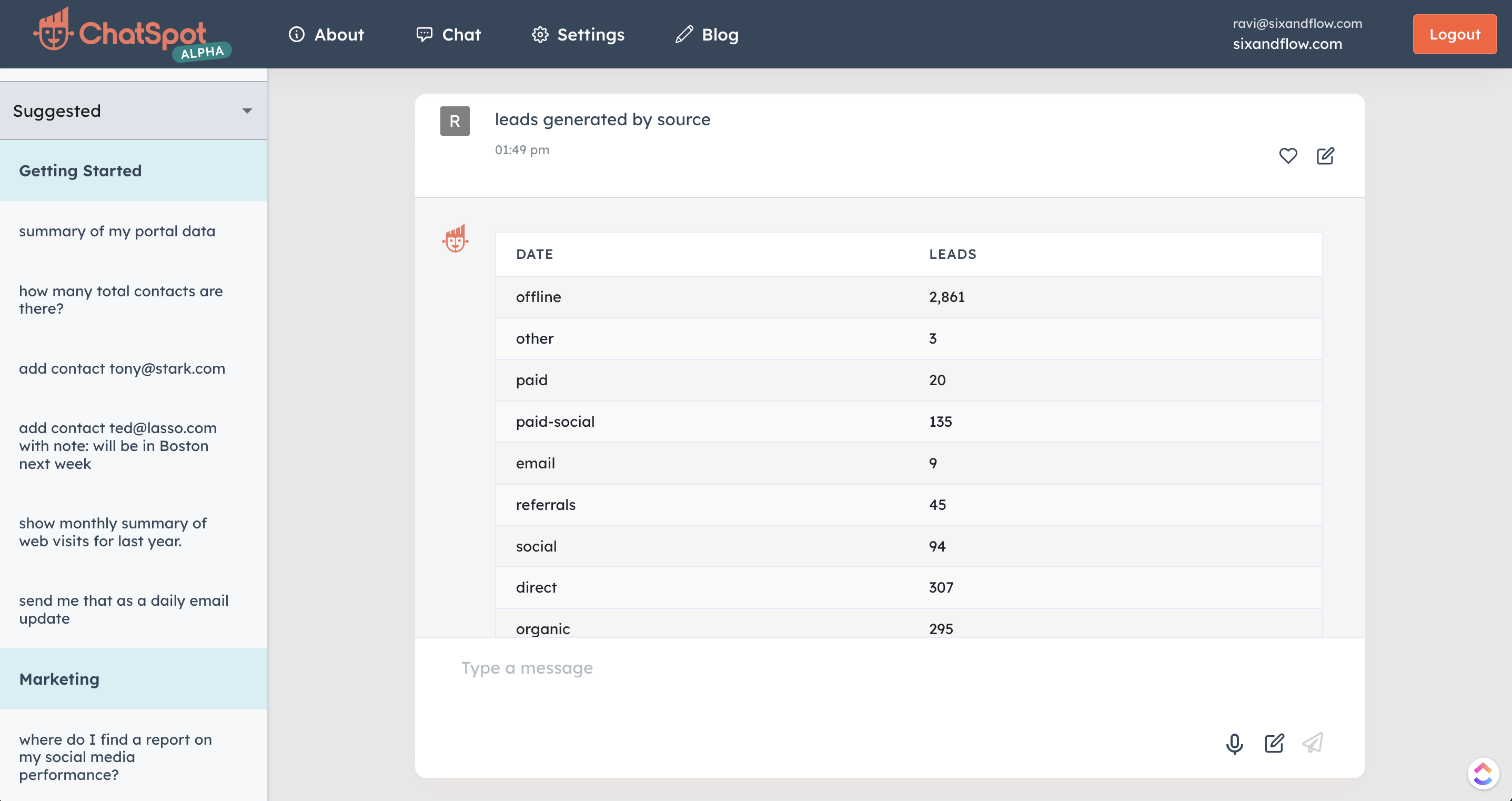Click the compose/new chat icon in toolbar

(x=1276, y=742)
